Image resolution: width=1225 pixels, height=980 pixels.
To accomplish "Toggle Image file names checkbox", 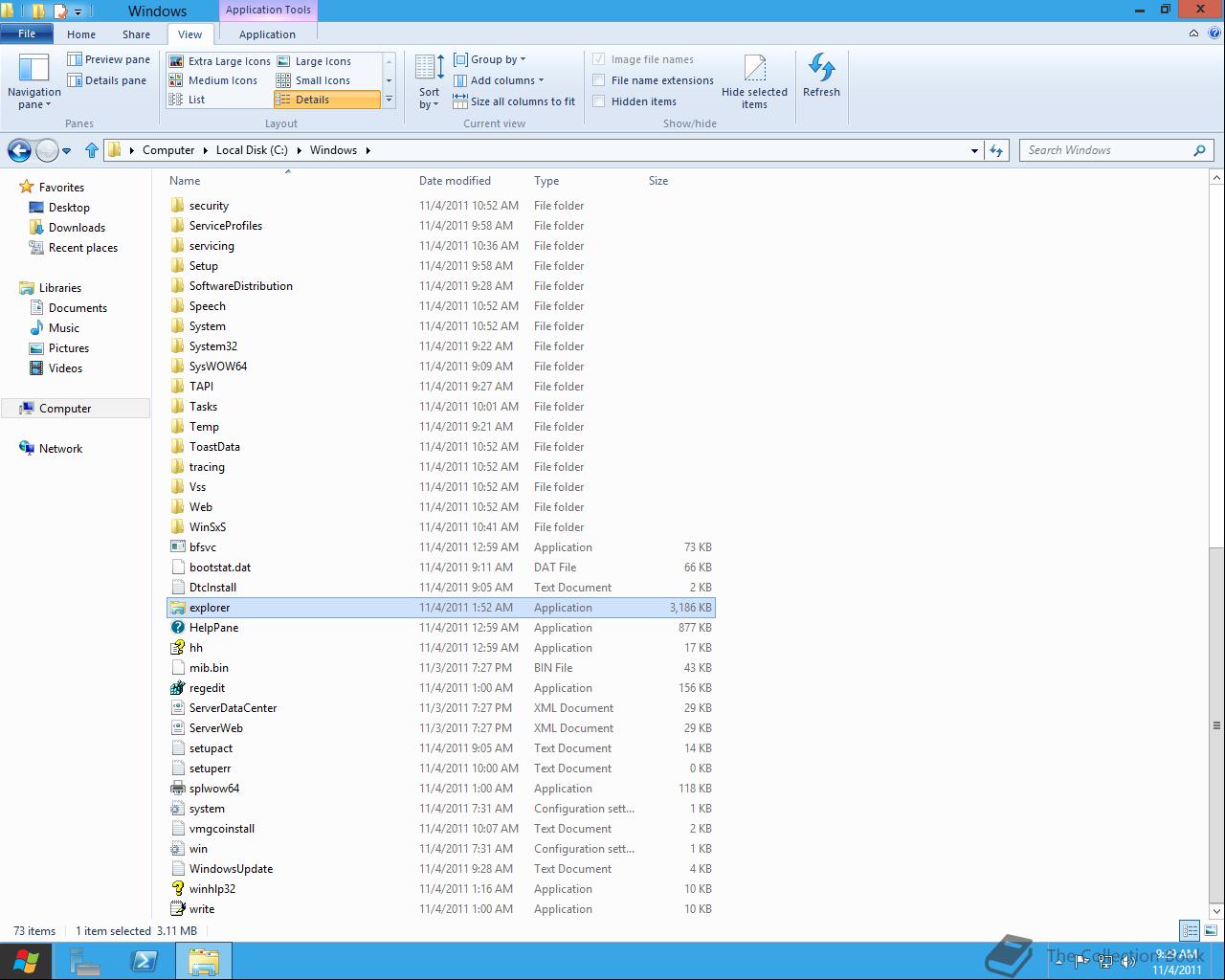I will [599, 59].
